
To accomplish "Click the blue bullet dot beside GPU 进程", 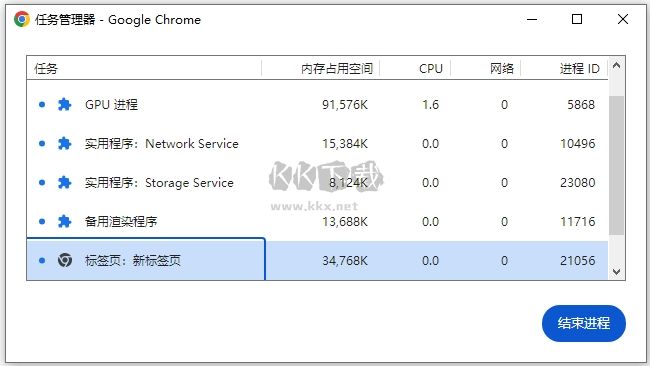I will (42, 104).
